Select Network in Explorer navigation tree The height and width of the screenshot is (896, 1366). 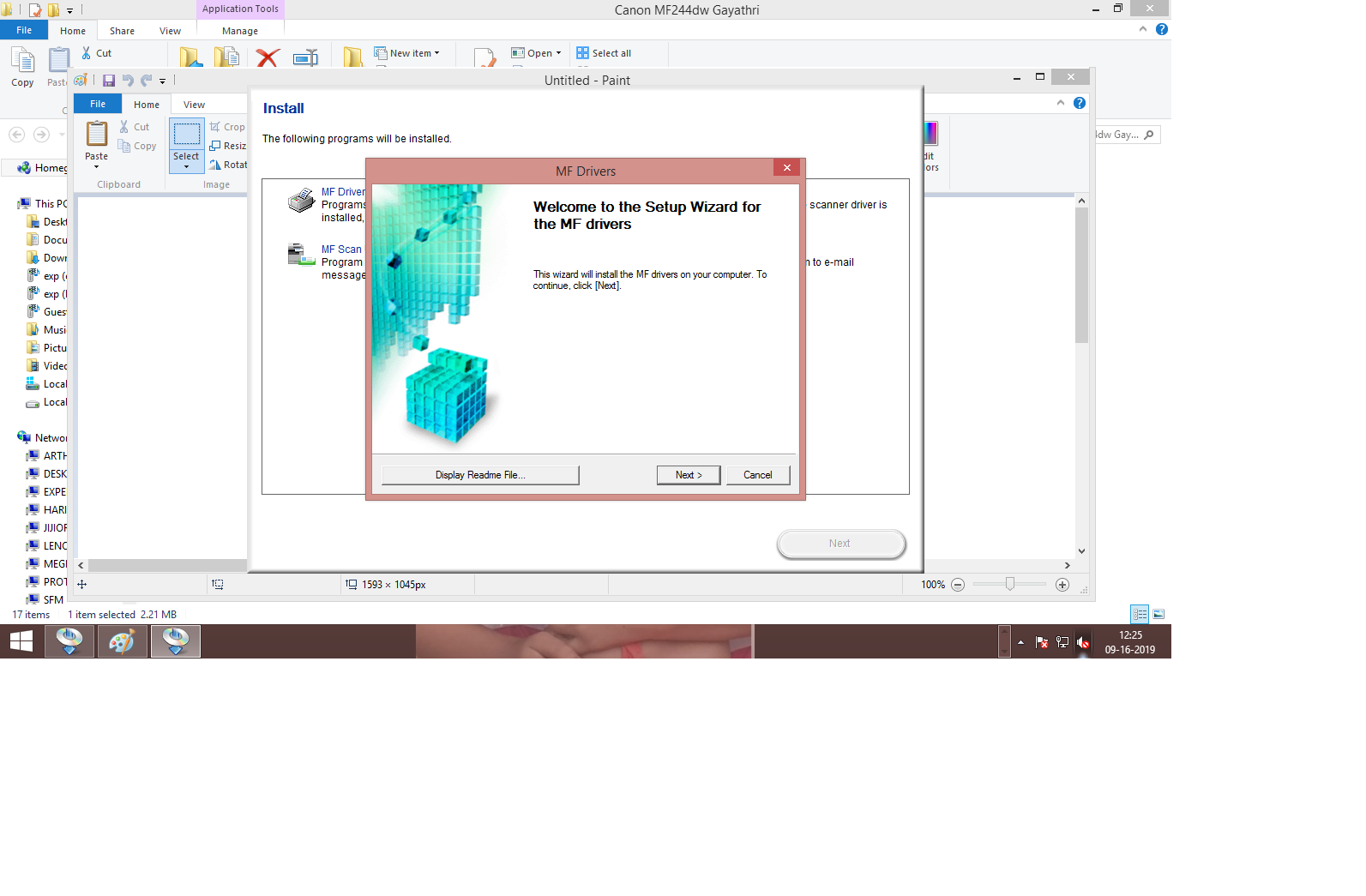point(42,437)
